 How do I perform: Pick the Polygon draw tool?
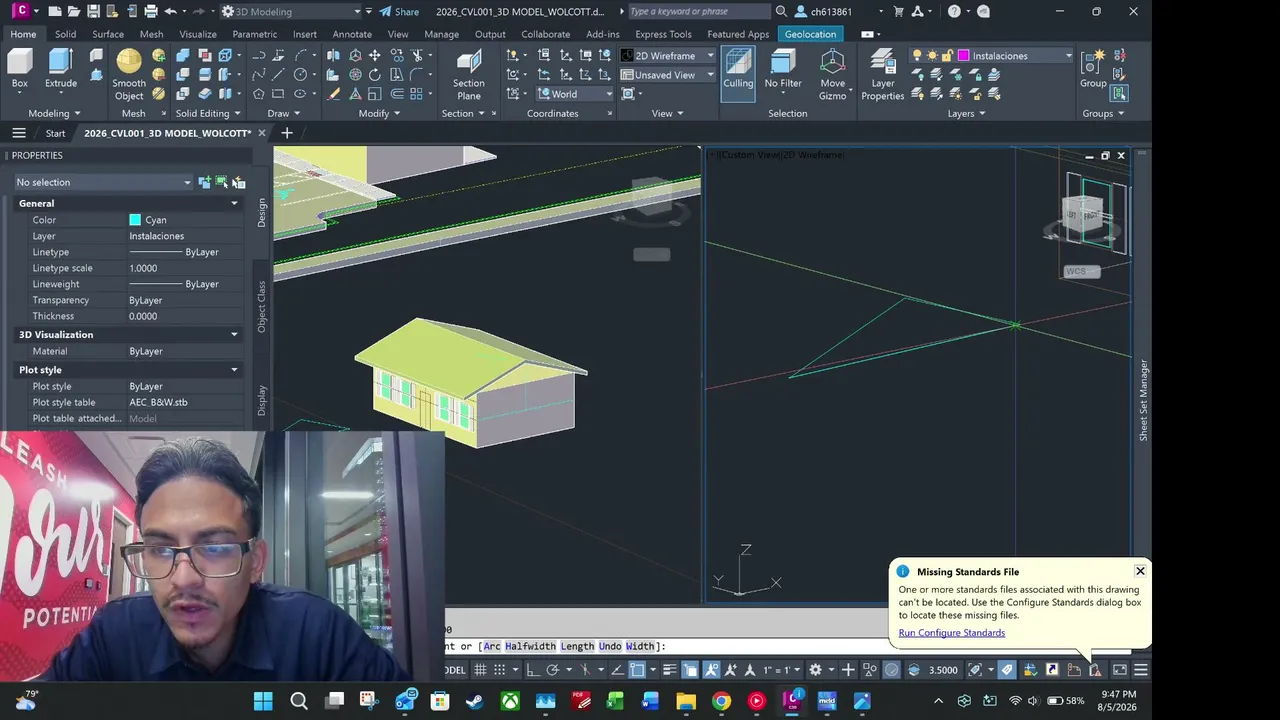(259, 93)
